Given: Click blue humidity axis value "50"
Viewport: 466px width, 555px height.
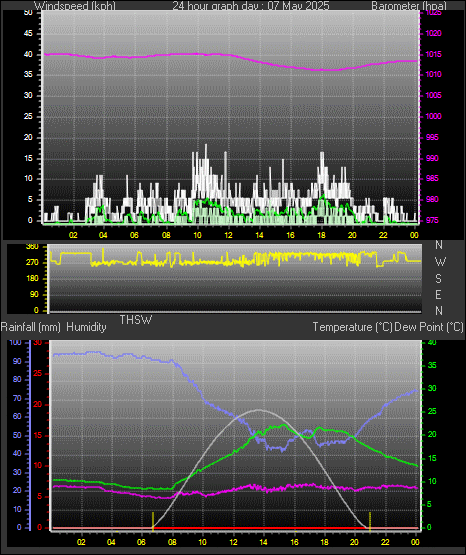Looking at the screenshot, I should tap(17, 436).
